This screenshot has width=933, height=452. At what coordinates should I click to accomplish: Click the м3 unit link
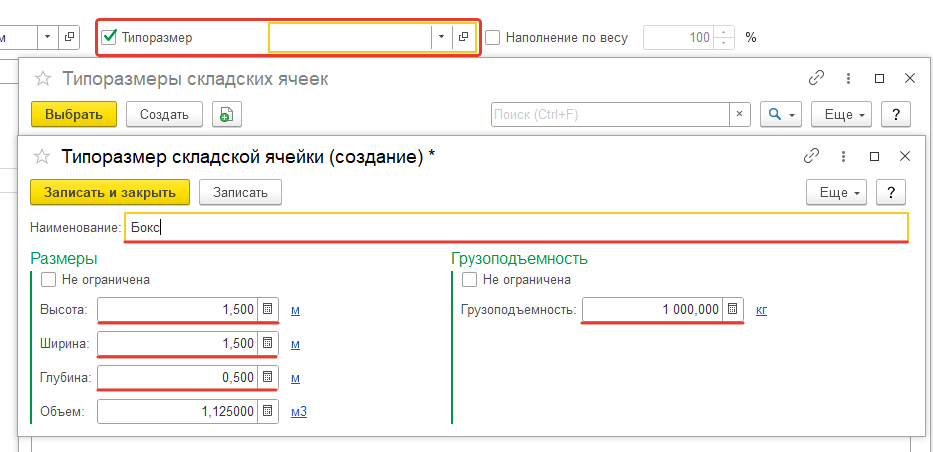(x=298, y=411)
